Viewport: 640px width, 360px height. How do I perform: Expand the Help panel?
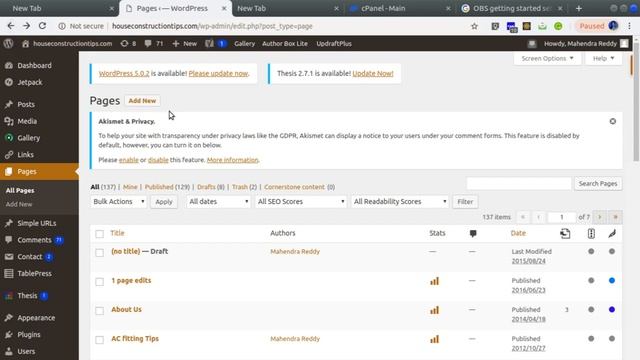pyautogui.click(x=603, y=58)
